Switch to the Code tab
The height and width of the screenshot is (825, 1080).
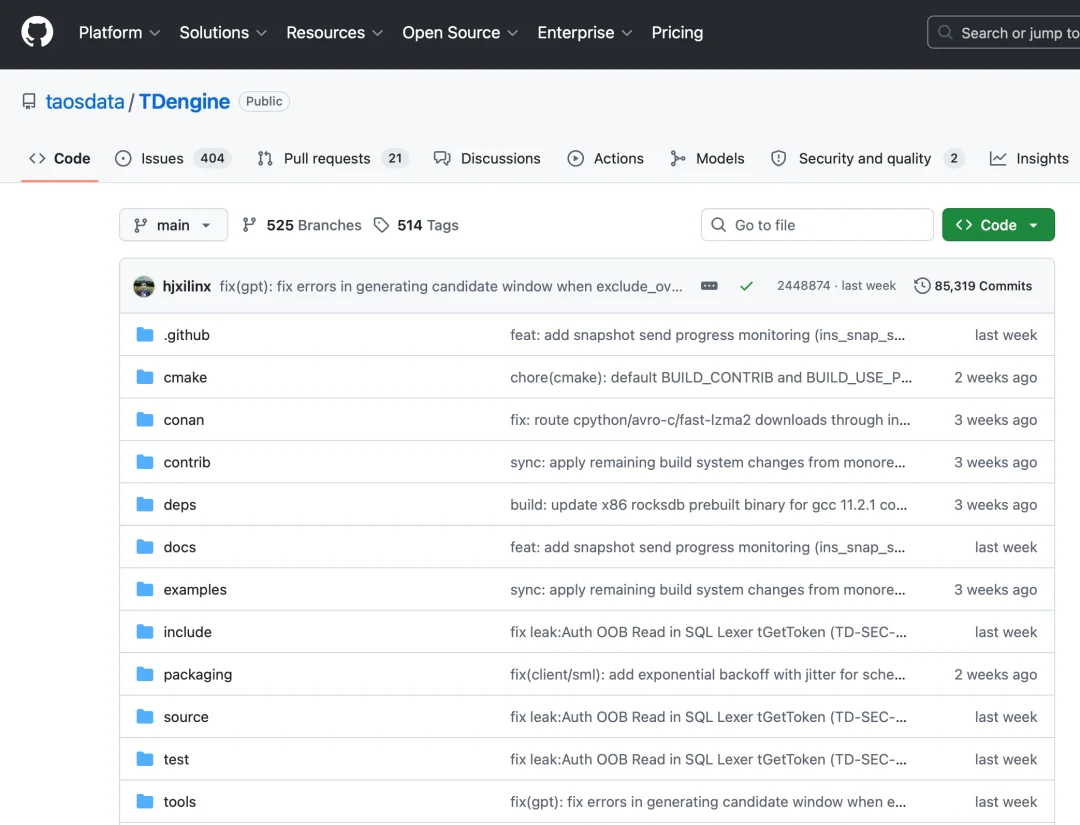tap(59, 158)
